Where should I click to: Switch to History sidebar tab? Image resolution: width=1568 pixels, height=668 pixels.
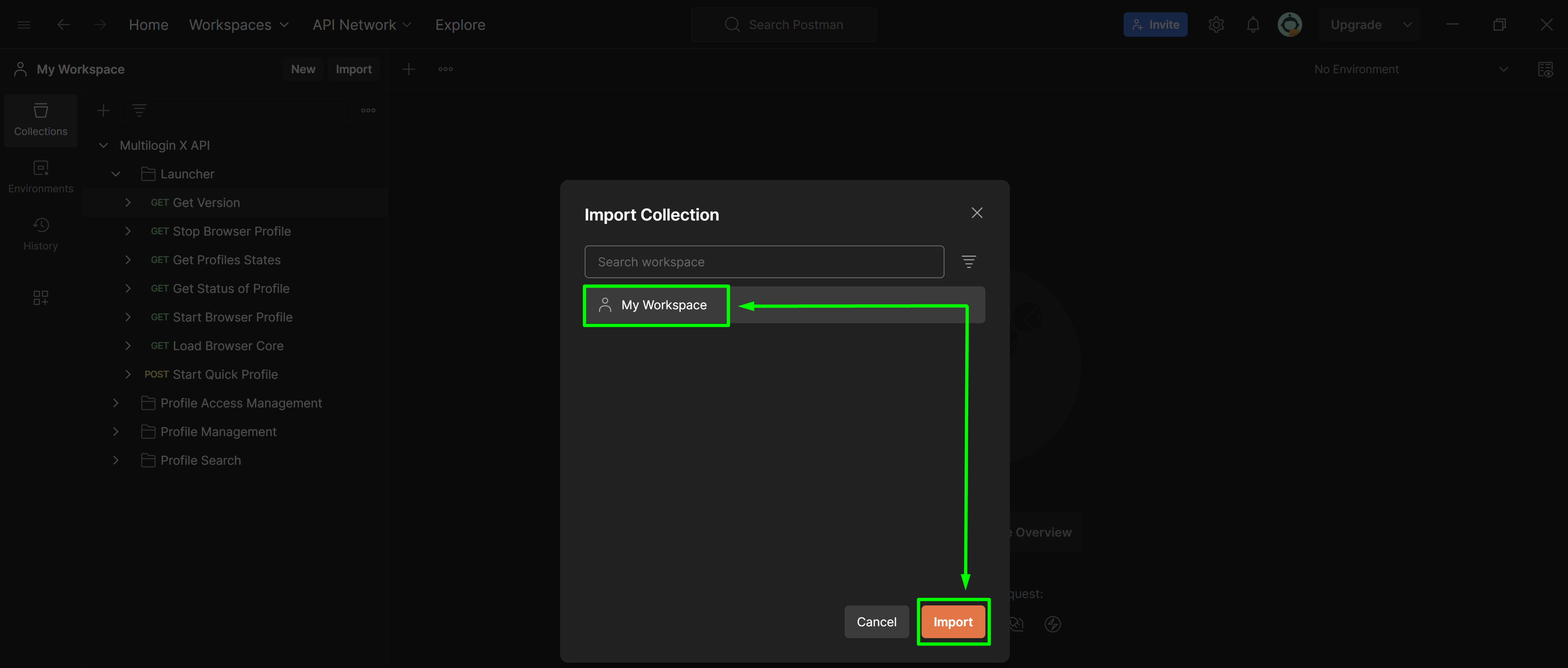pyautogui.click(x=41, y=234)
